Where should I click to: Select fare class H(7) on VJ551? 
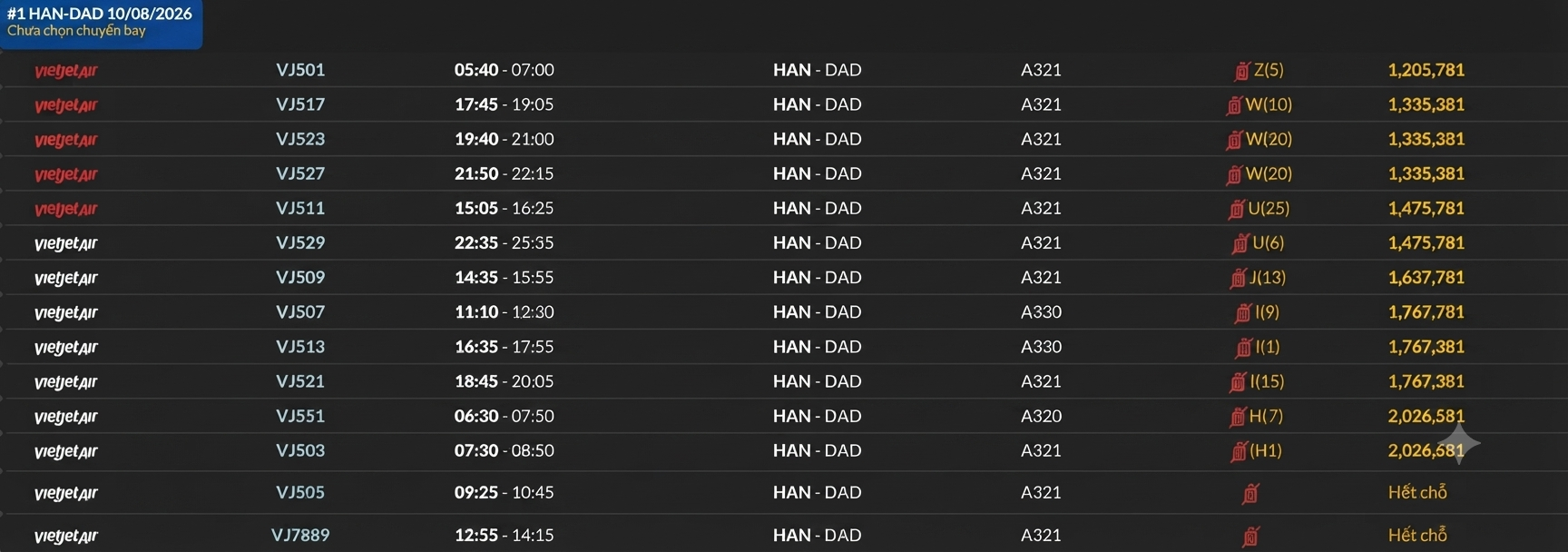[1266, 416]
